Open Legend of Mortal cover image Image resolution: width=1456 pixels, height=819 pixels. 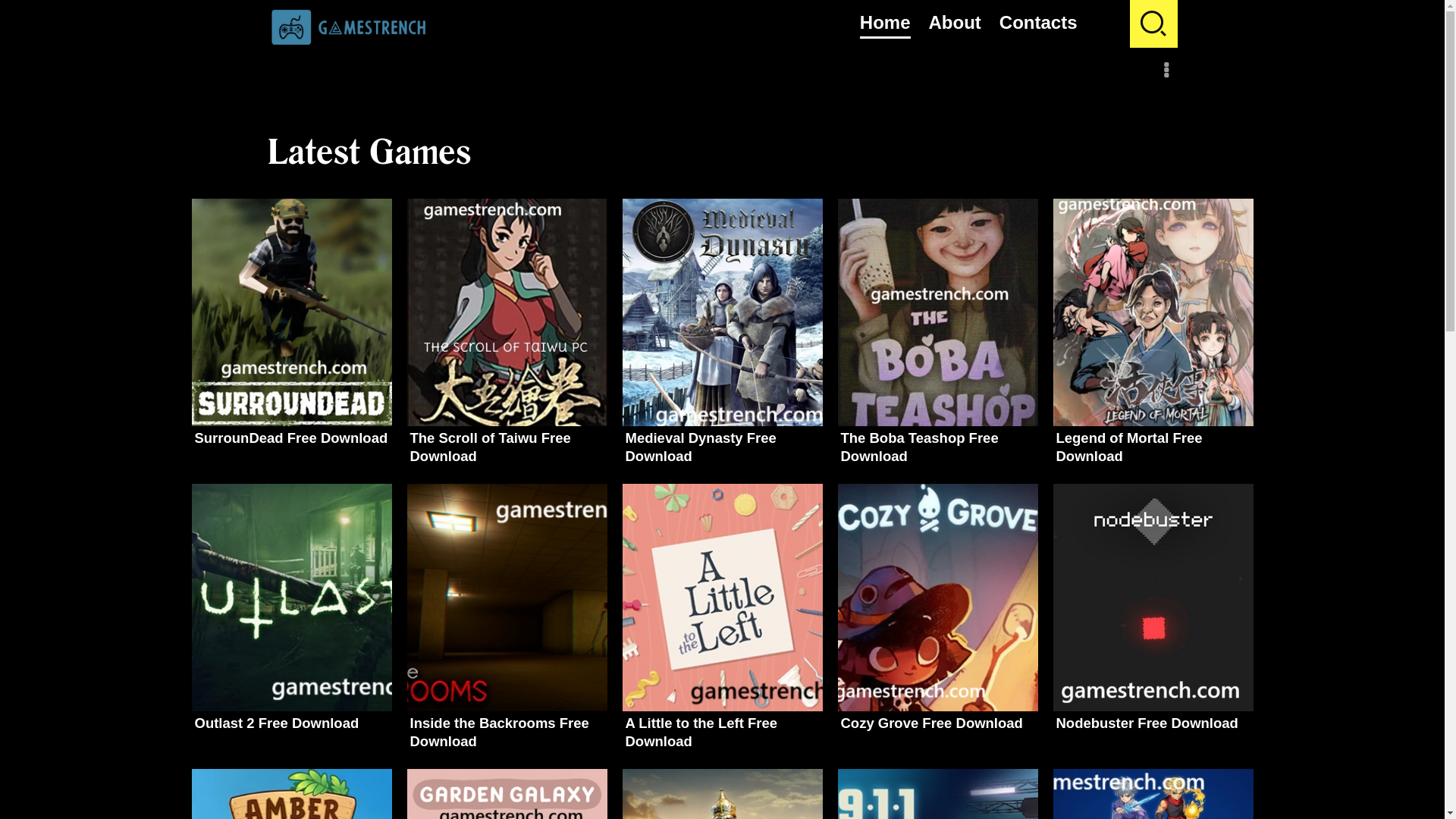(x=1153, y=312)
